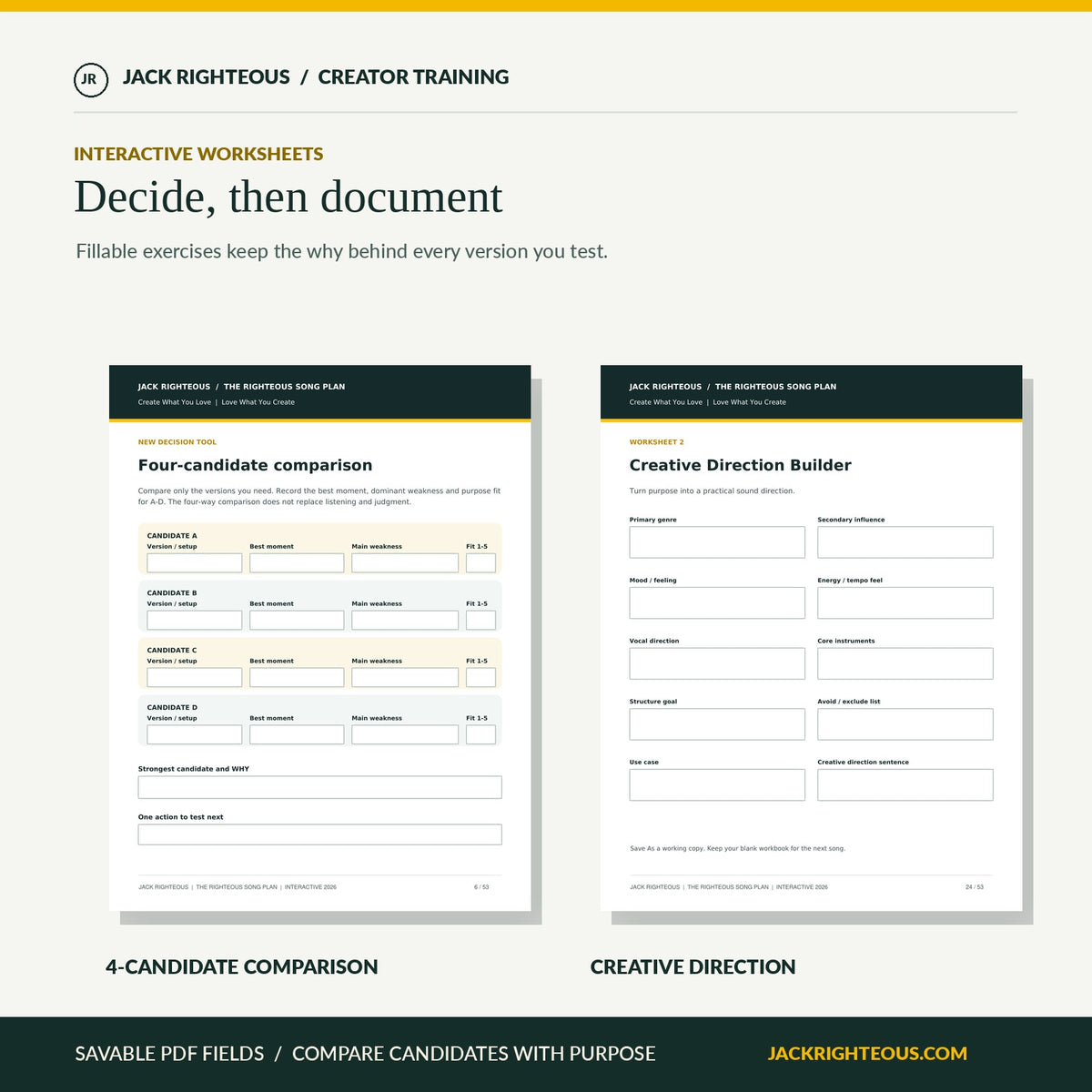
Task: Click Candidate D Best moment field
Action: 297,734
